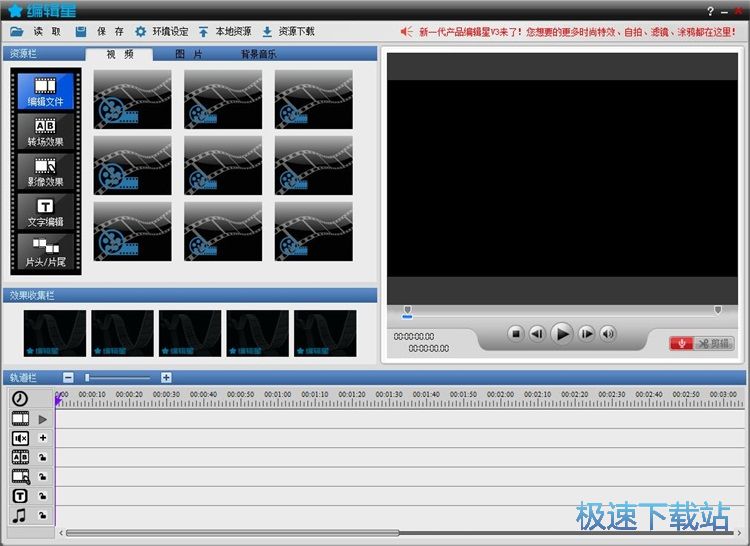Viewport: 750px width, 546px height.
Task: Click the preview end trim marker
Action: point(717,310)
